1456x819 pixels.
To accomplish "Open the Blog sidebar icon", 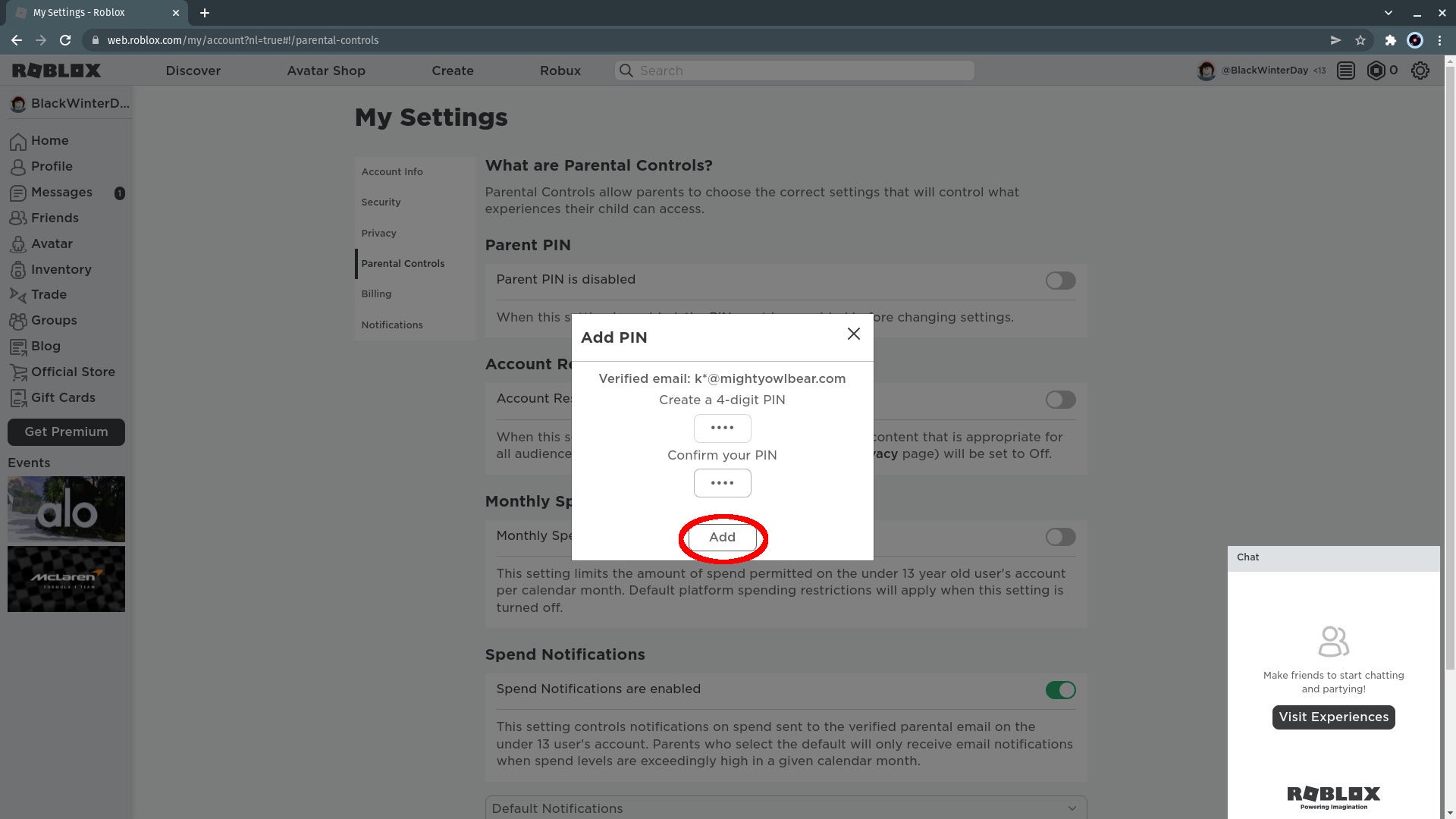I will point(18,347).
